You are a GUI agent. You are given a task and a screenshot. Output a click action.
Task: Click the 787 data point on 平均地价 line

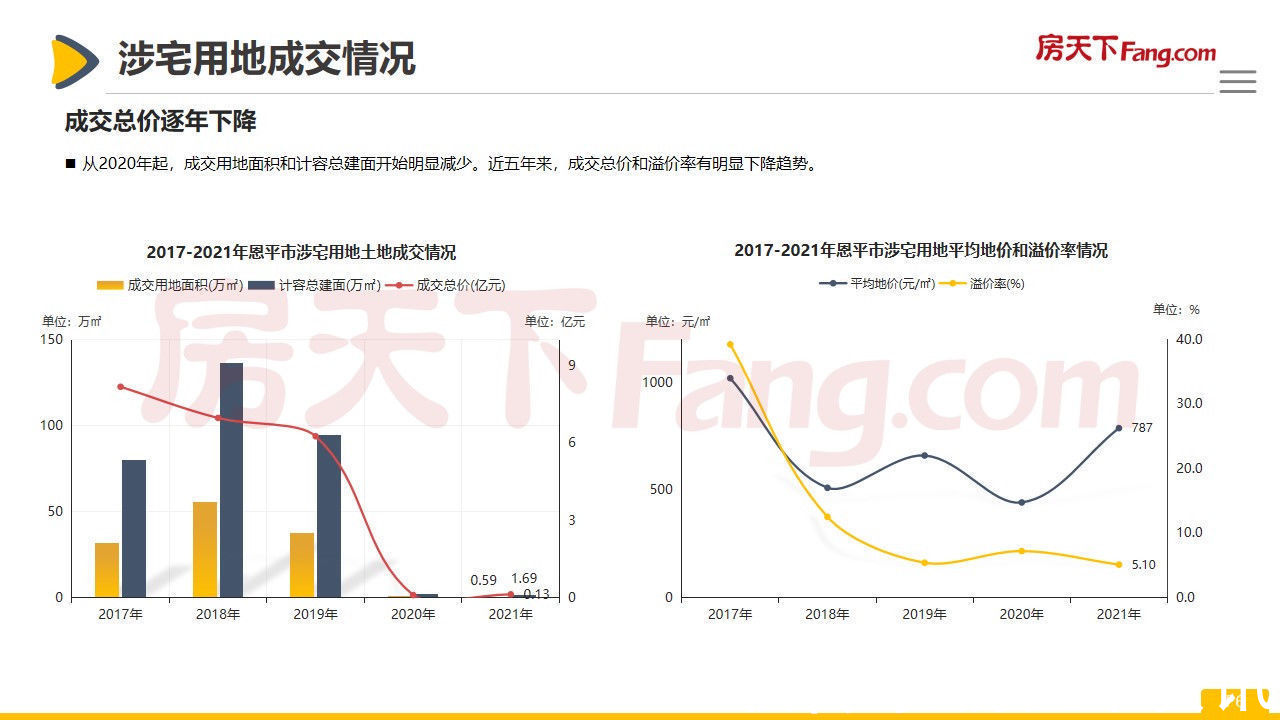[x=1118, y=428]
